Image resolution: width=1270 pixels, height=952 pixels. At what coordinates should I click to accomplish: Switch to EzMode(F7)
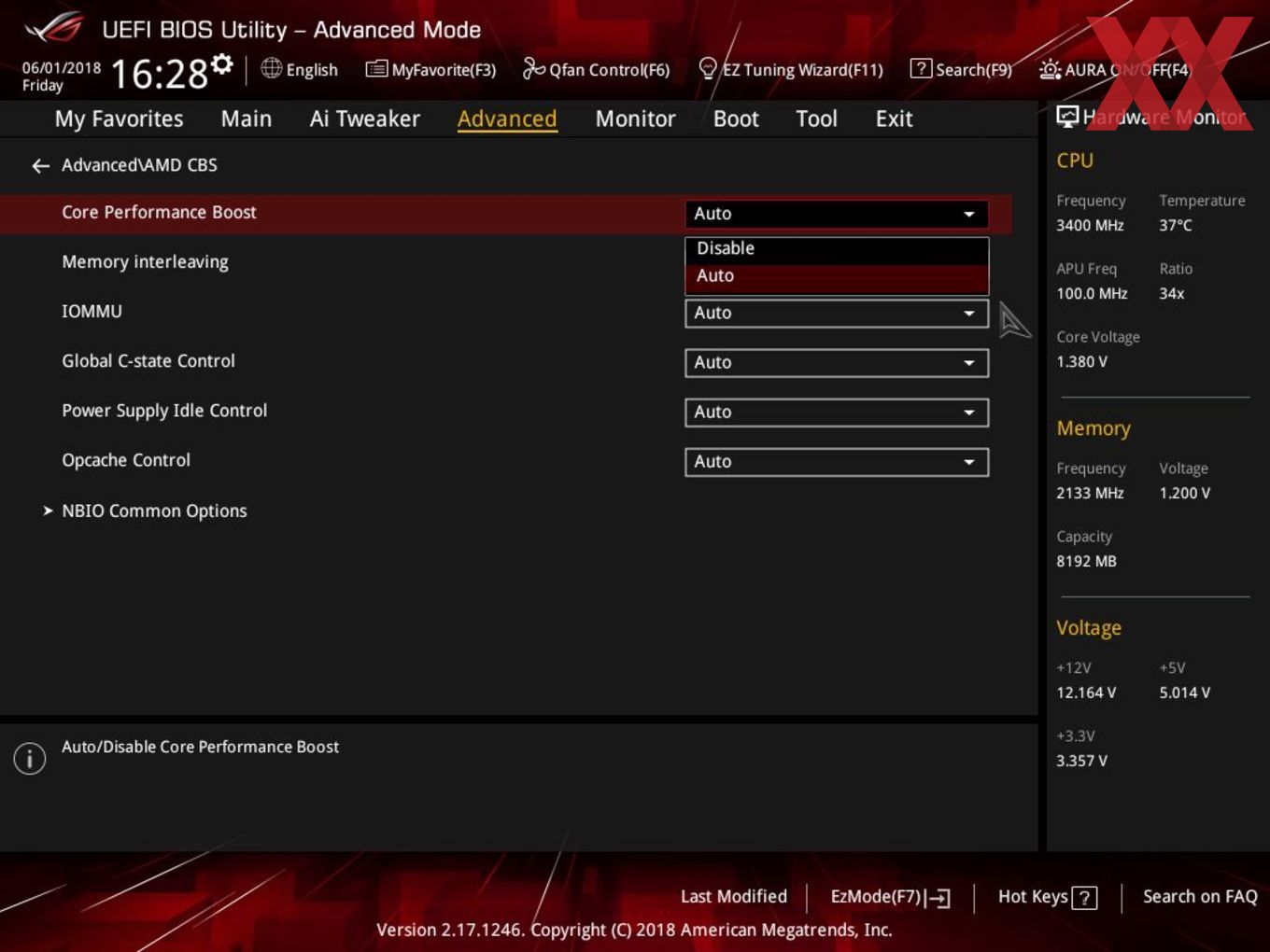(889, 897)
